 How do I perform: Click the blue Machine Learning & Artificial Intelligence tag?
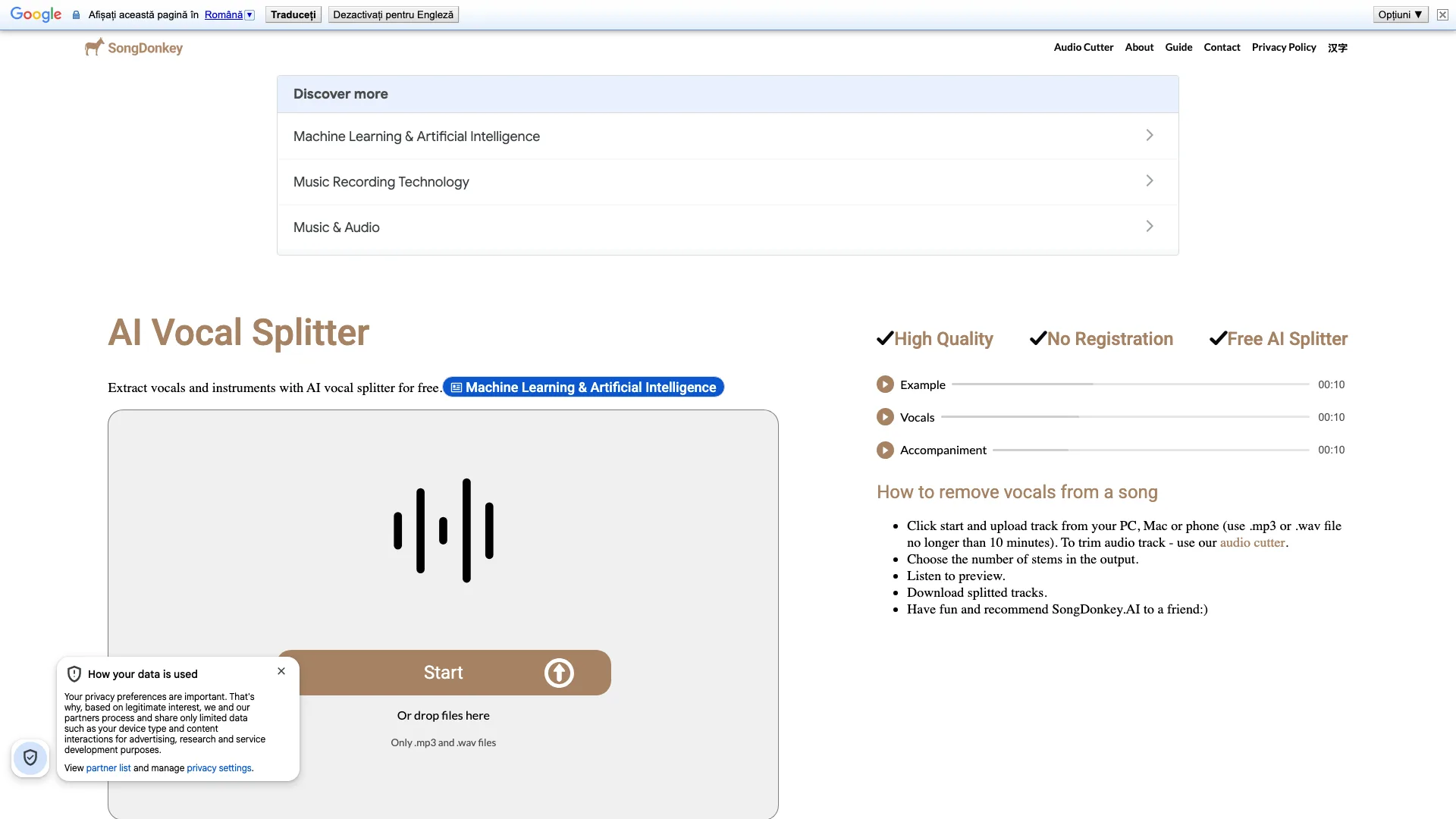tap(583, 388)
